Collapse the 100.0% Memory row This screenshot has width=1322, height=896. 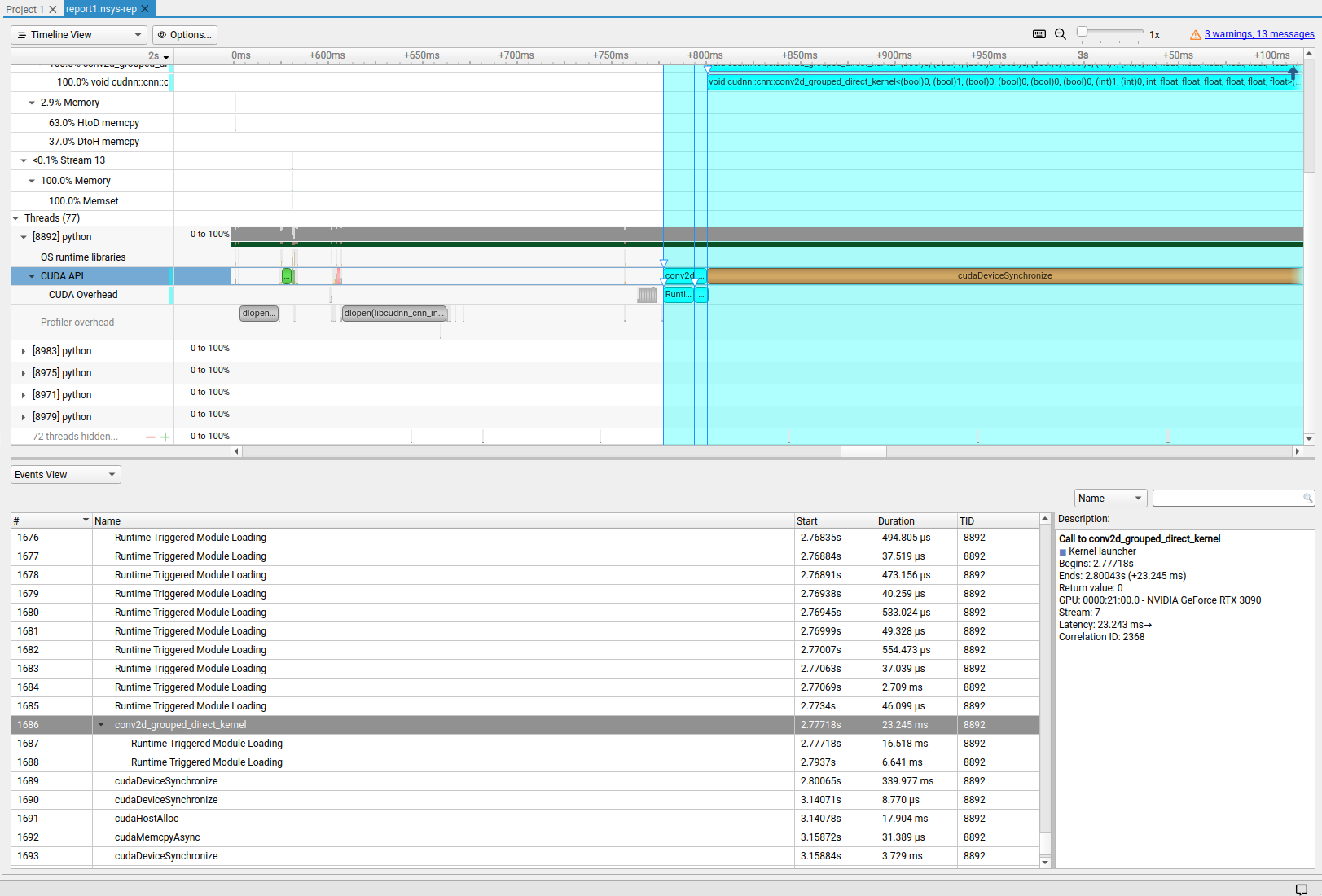tap(32, 181)
